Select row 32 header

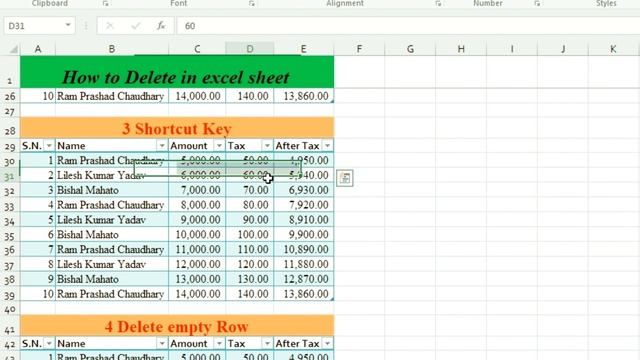pyautogui.click(x=10, y=191)
